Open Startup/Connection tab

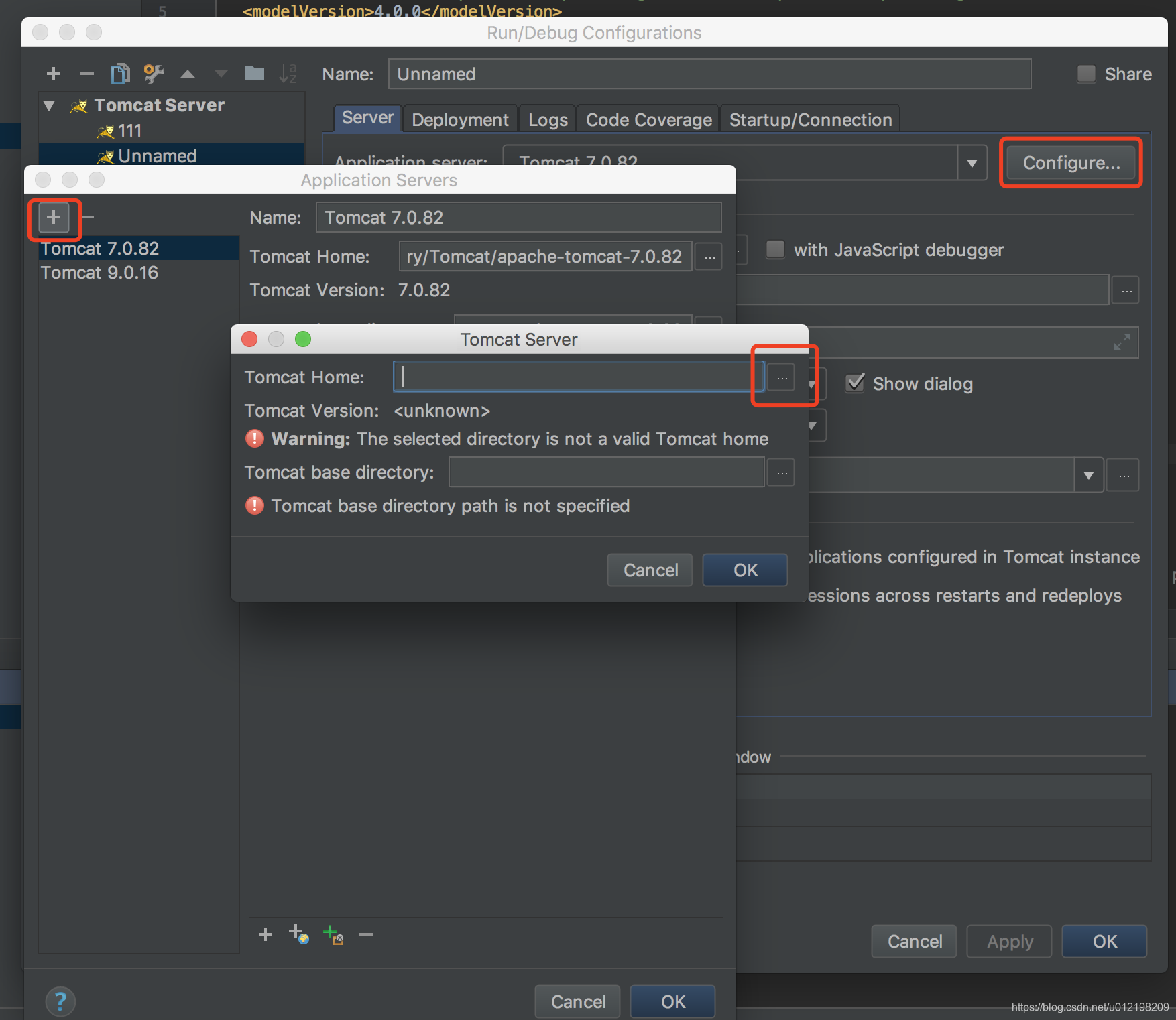coord(811,119)
